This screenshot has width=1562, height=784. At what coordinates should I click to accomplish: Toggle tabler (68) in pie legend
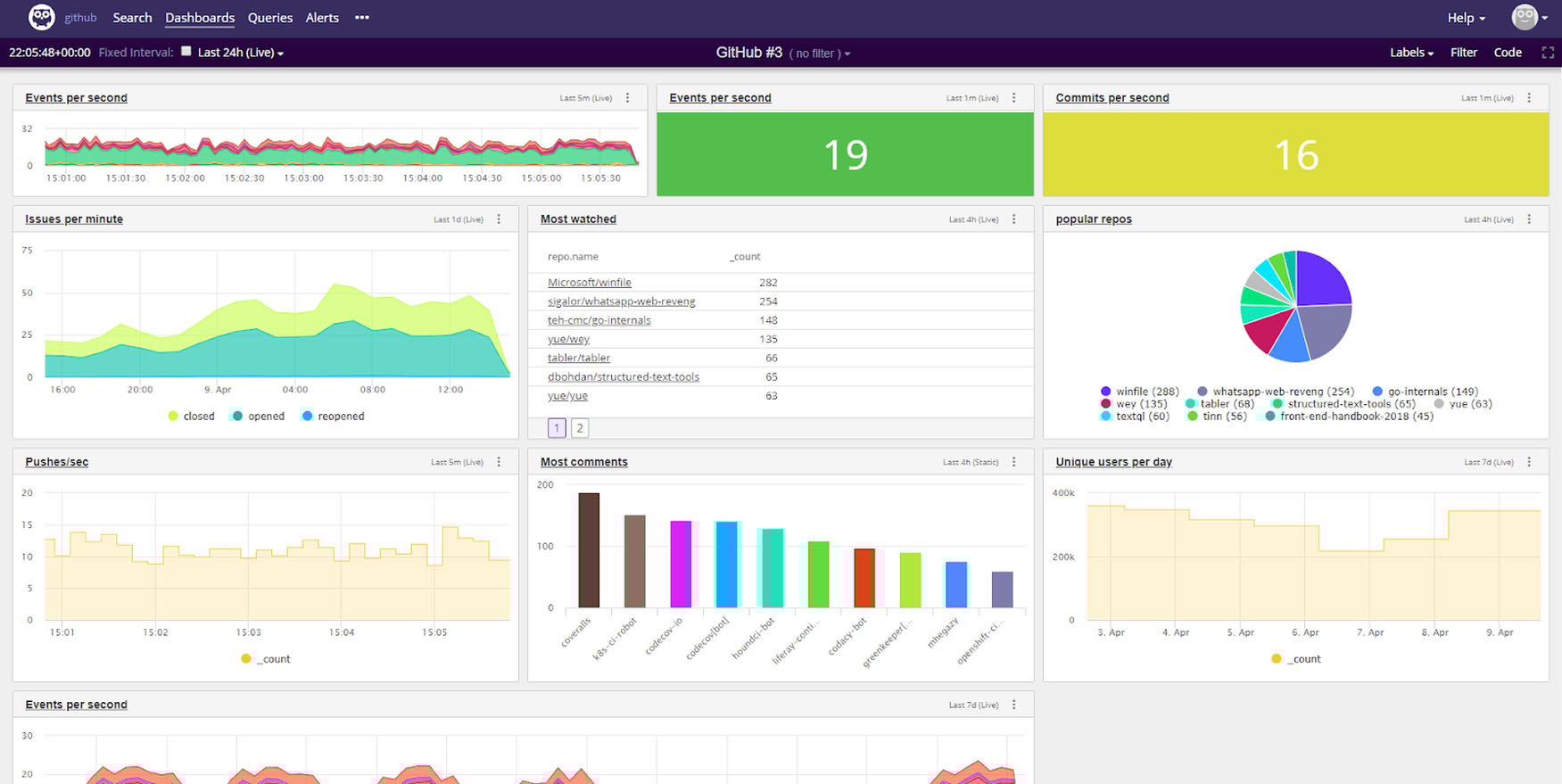click(1219, 404)
